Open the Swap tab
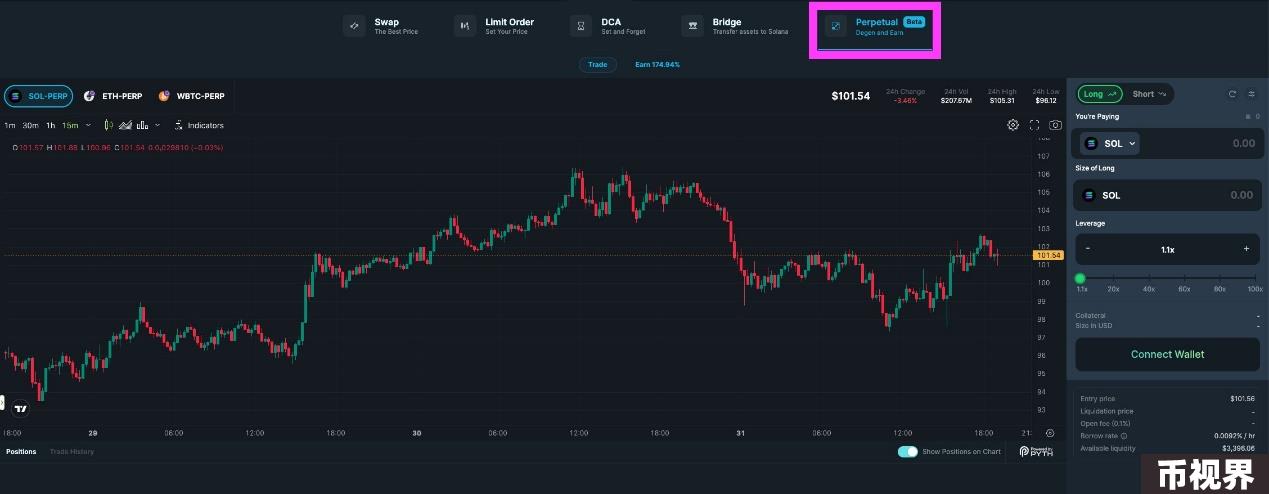This screenshot has height=494, width=1269. [x=382, y=26]
